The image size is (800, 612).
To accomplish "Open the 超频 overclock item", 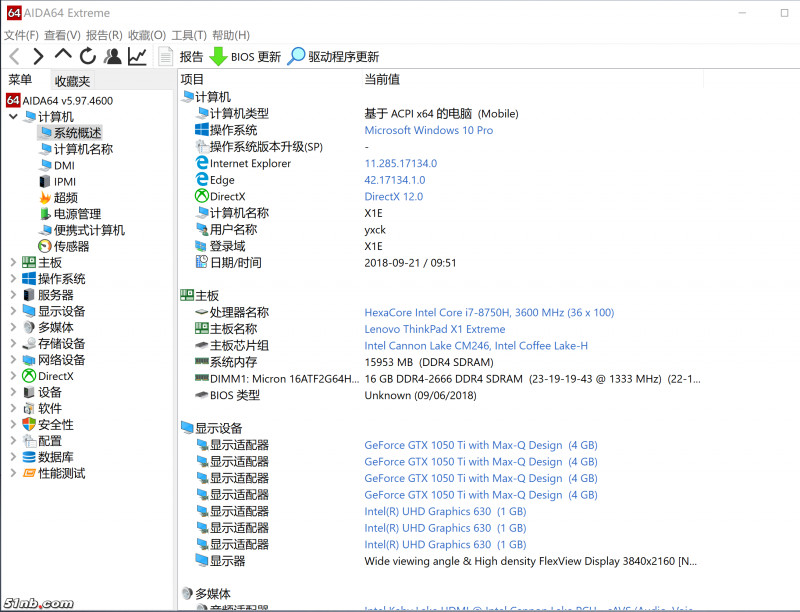I will click(x=66, y=198).
